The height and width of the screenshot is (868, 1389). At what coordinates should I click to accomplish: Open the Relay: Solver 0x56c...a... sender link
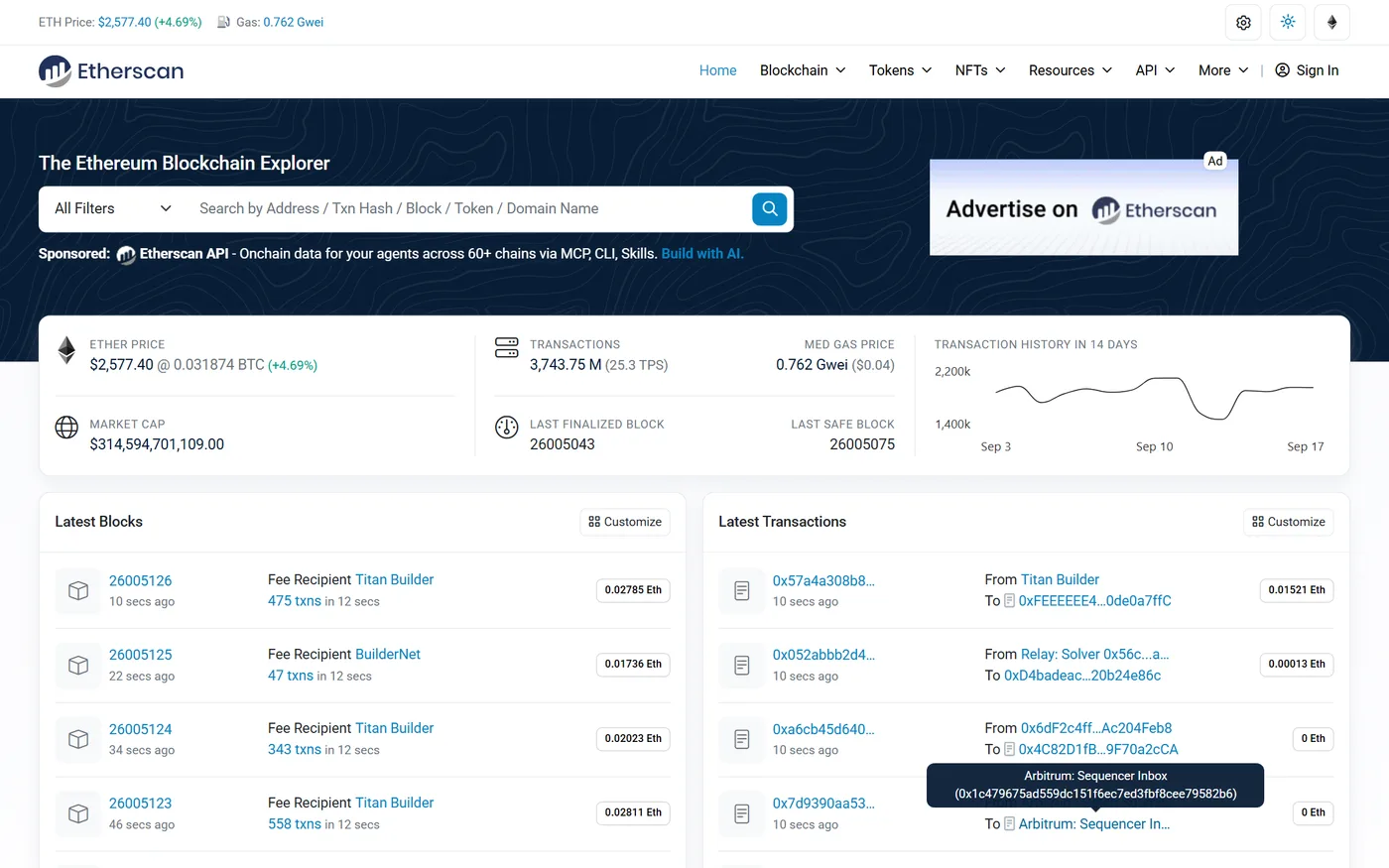point(1095,655)
